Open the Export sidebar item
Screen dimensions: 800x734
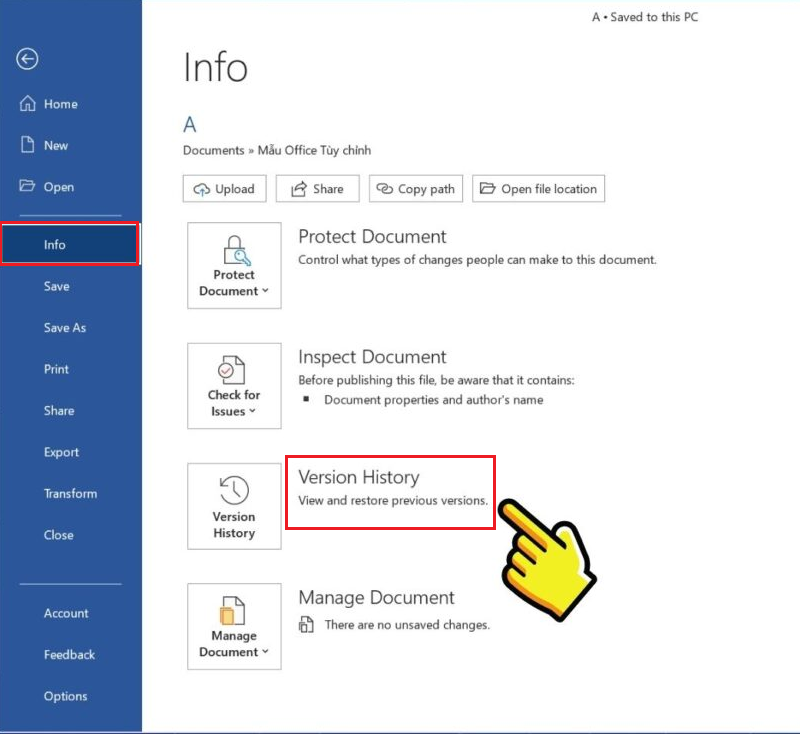tap(61, 452)
